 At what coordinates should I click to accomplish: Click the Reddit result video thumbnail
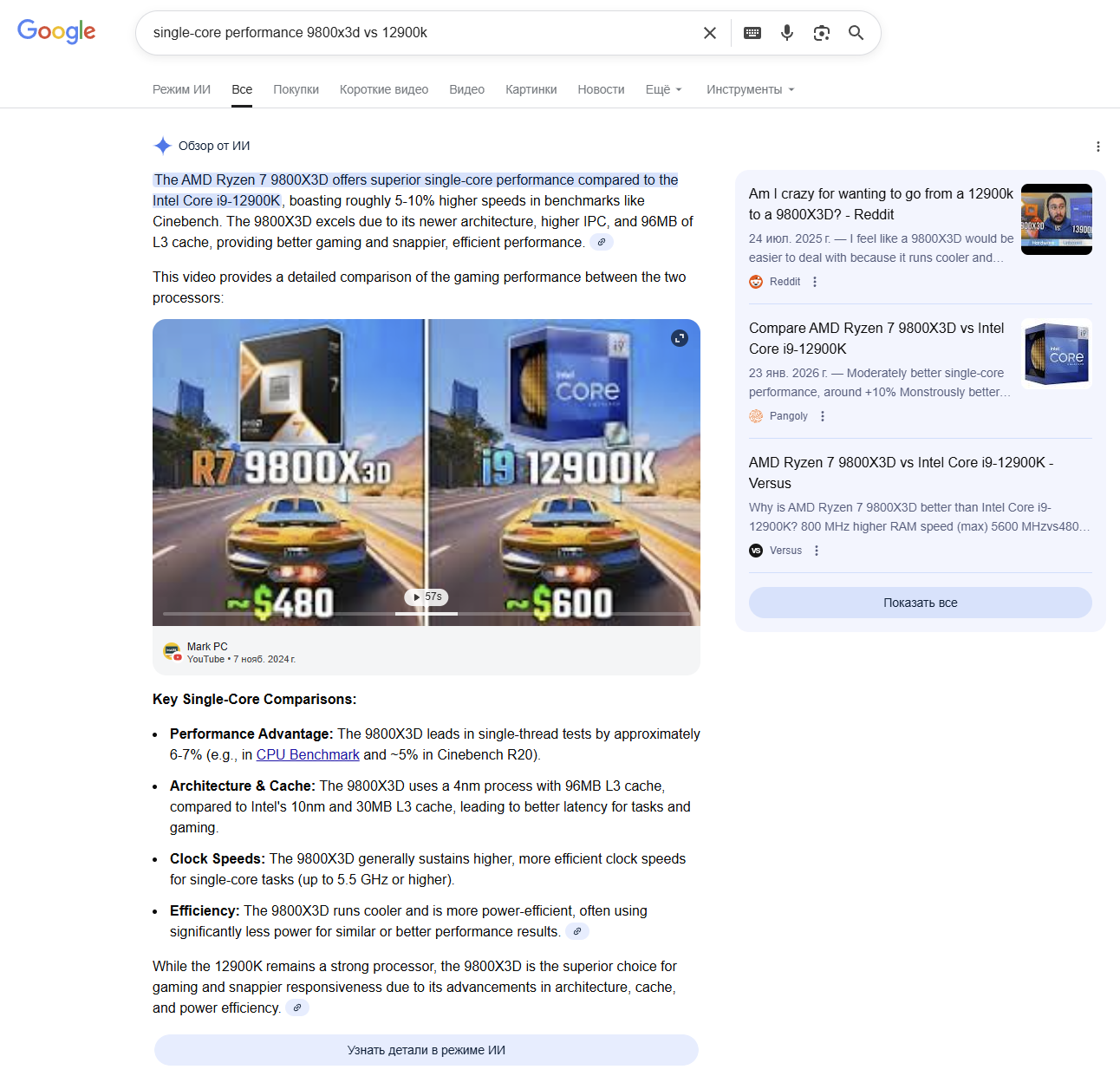click(1057, 219)
